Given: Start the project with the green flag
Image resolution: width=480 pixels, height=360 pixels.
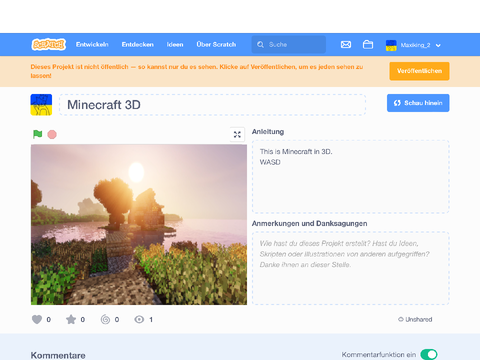Looking at the screenshot, I should (37, 134).
